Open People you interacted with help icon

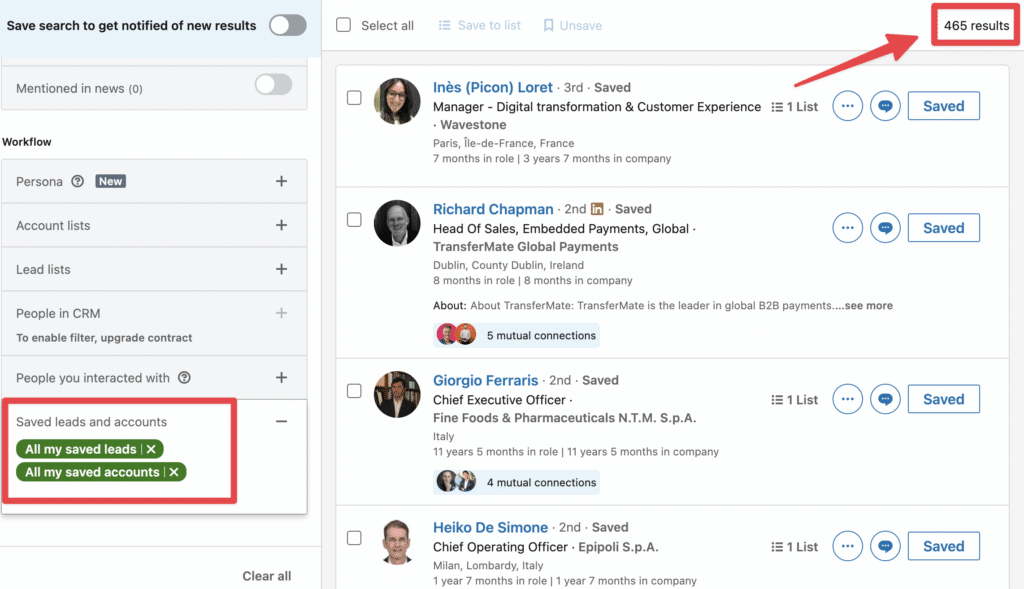click(x=184, y=377)
